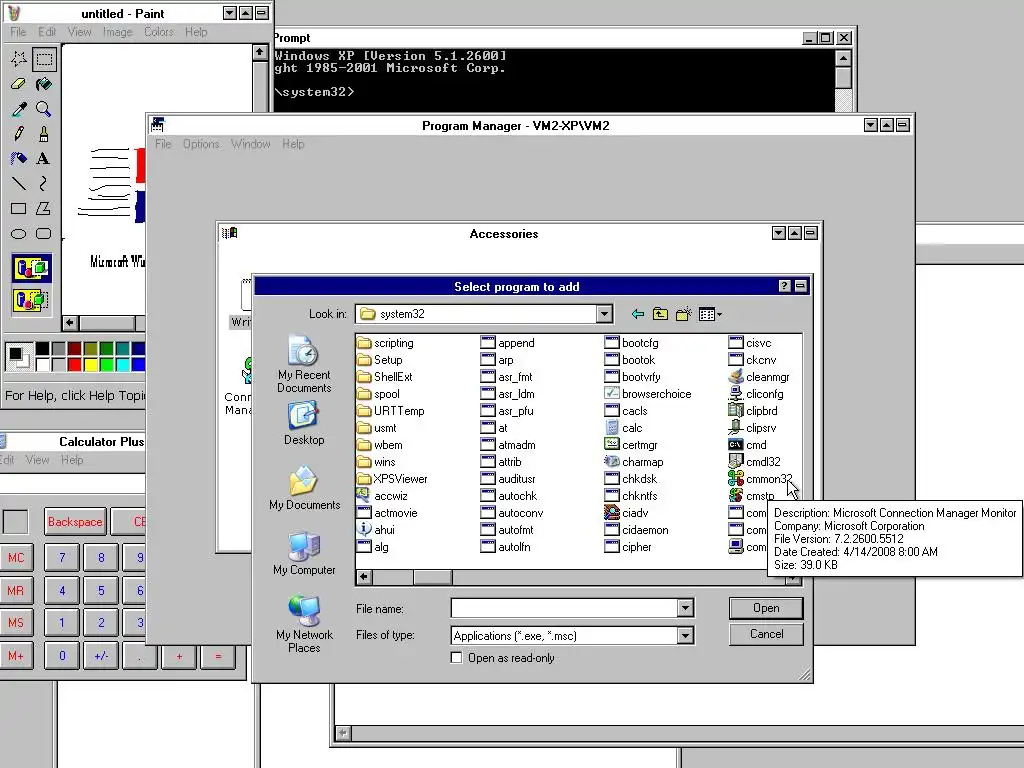Pick the black color swatch in Paint
Screen dimensions: 1024x768
[x=42, y=349]
